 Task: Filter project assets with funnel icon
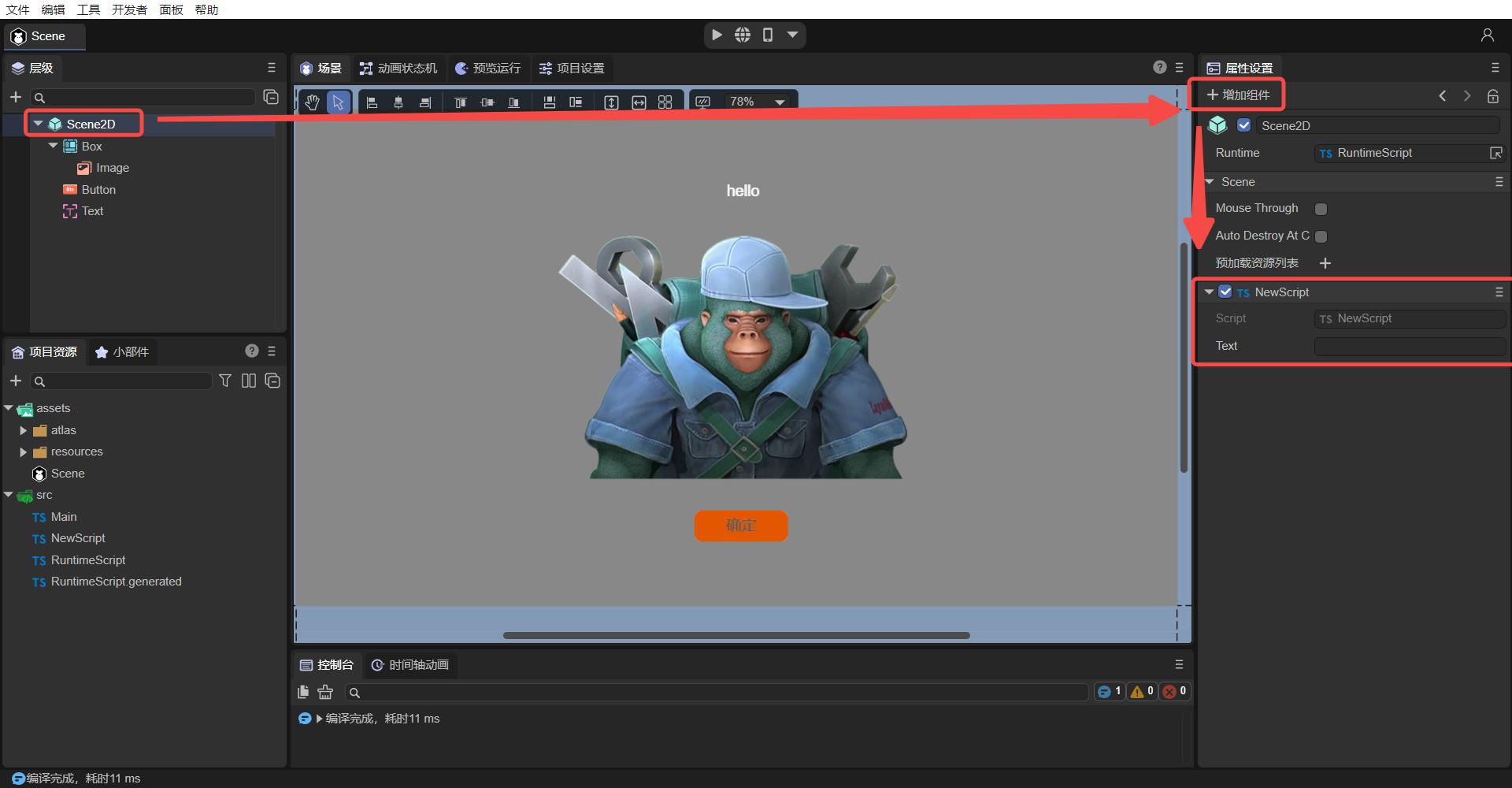pyautogui.click(x=225, y=381)
